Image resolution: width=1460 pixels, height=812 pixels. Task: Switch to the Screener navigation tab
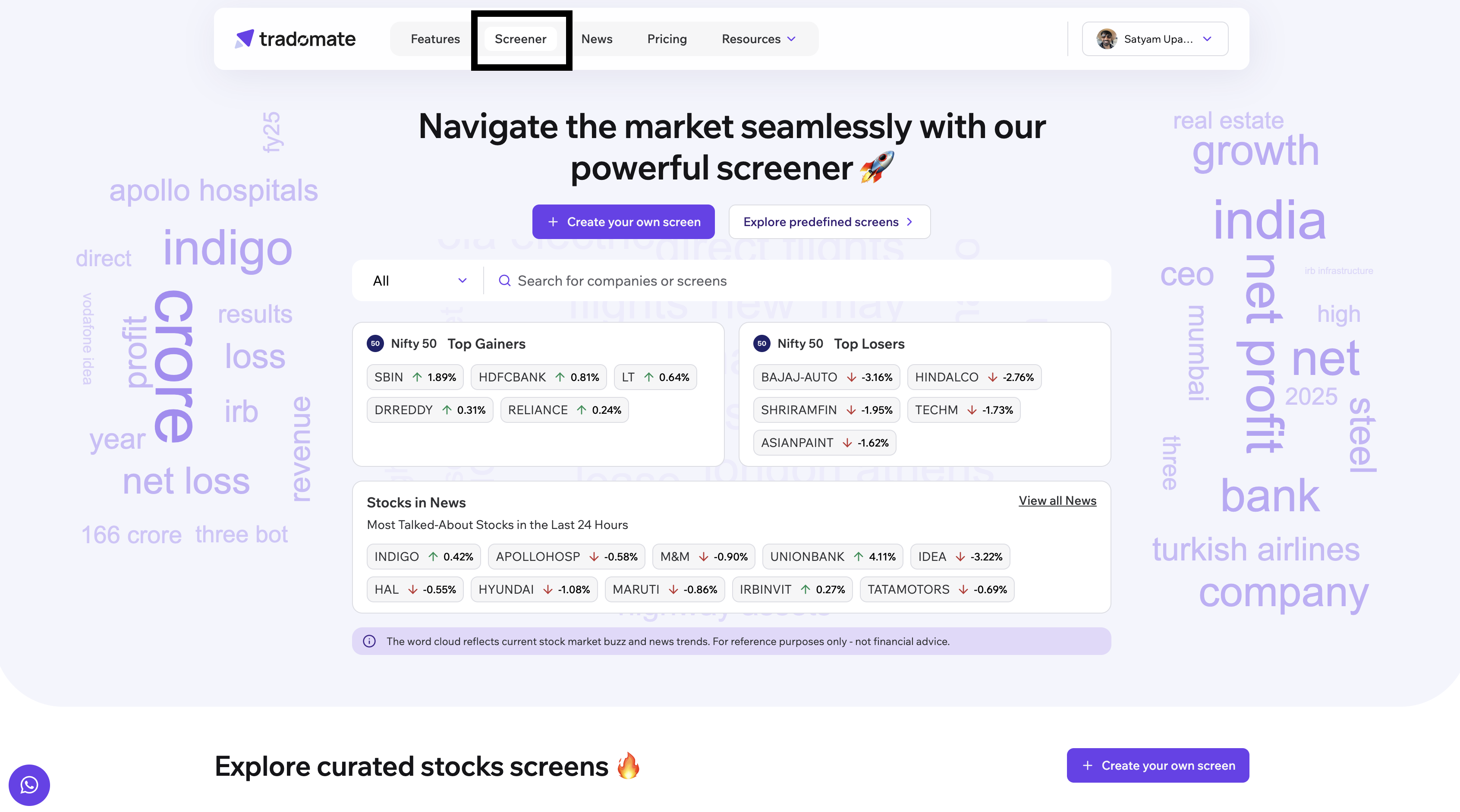pyautogui.click(x=520, y=38)
